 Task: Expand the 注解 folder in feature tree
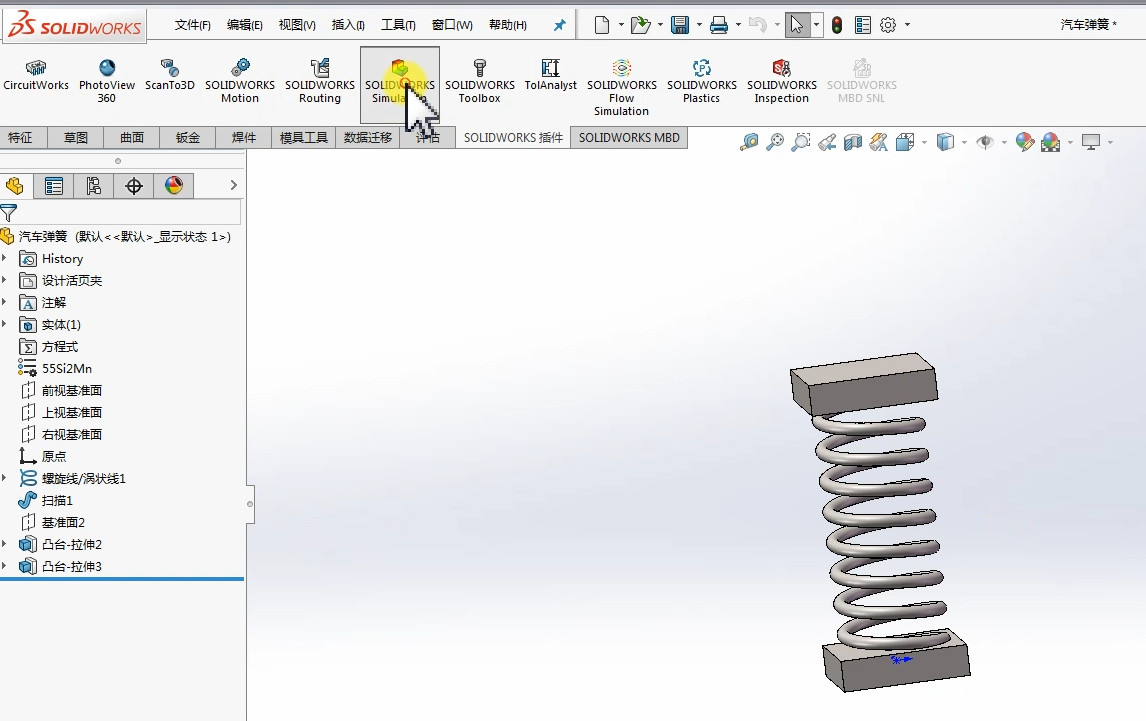pos(6,302)
